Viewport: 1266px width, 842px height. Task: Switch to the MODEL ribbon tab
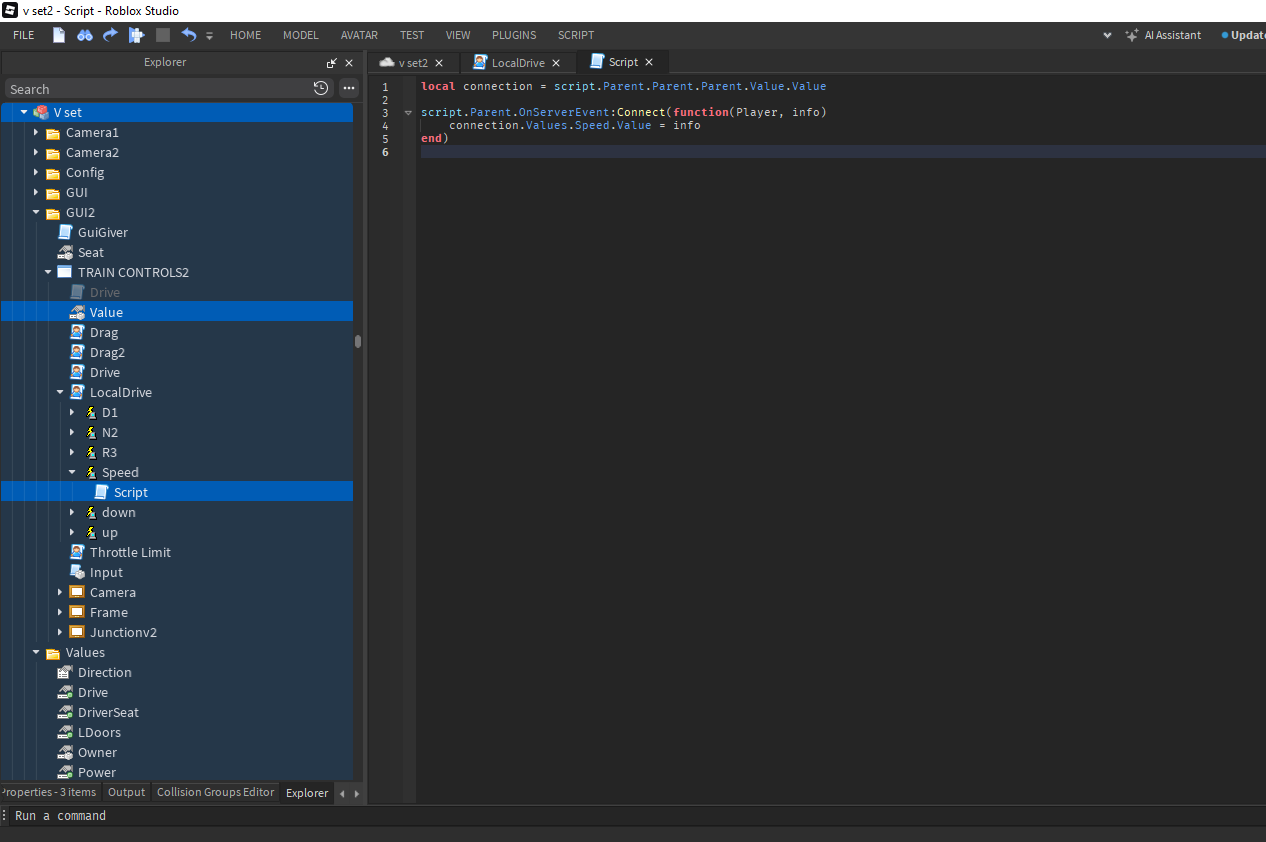(300, 34)
